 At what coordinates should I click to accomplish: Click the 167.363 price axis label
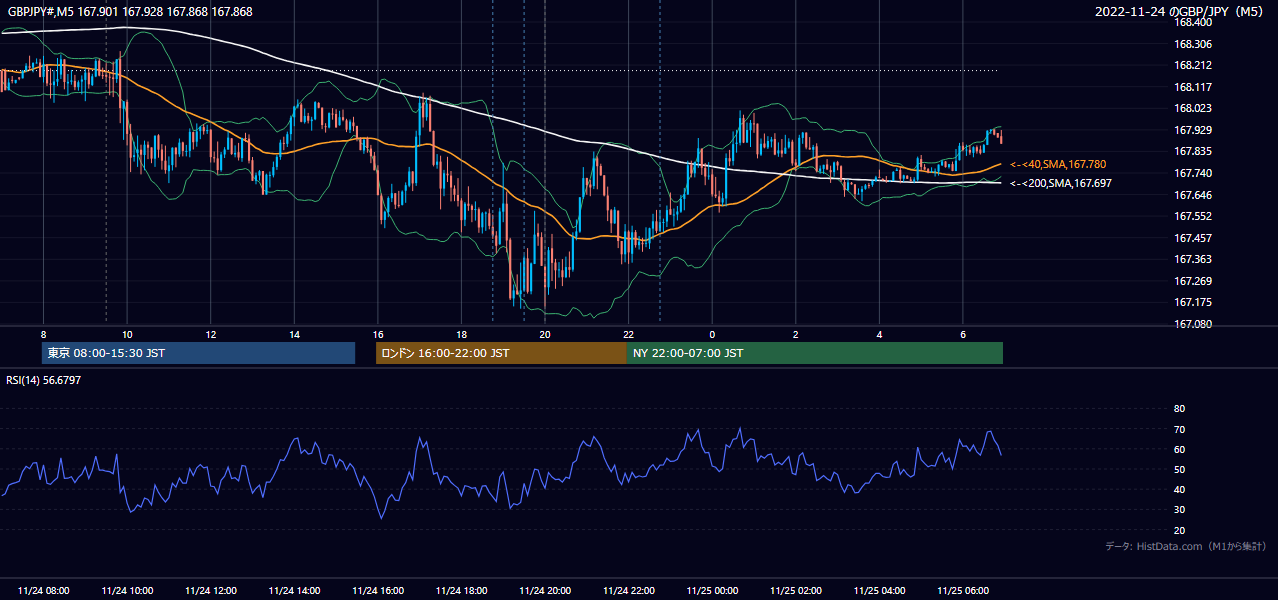[1192, 259]
